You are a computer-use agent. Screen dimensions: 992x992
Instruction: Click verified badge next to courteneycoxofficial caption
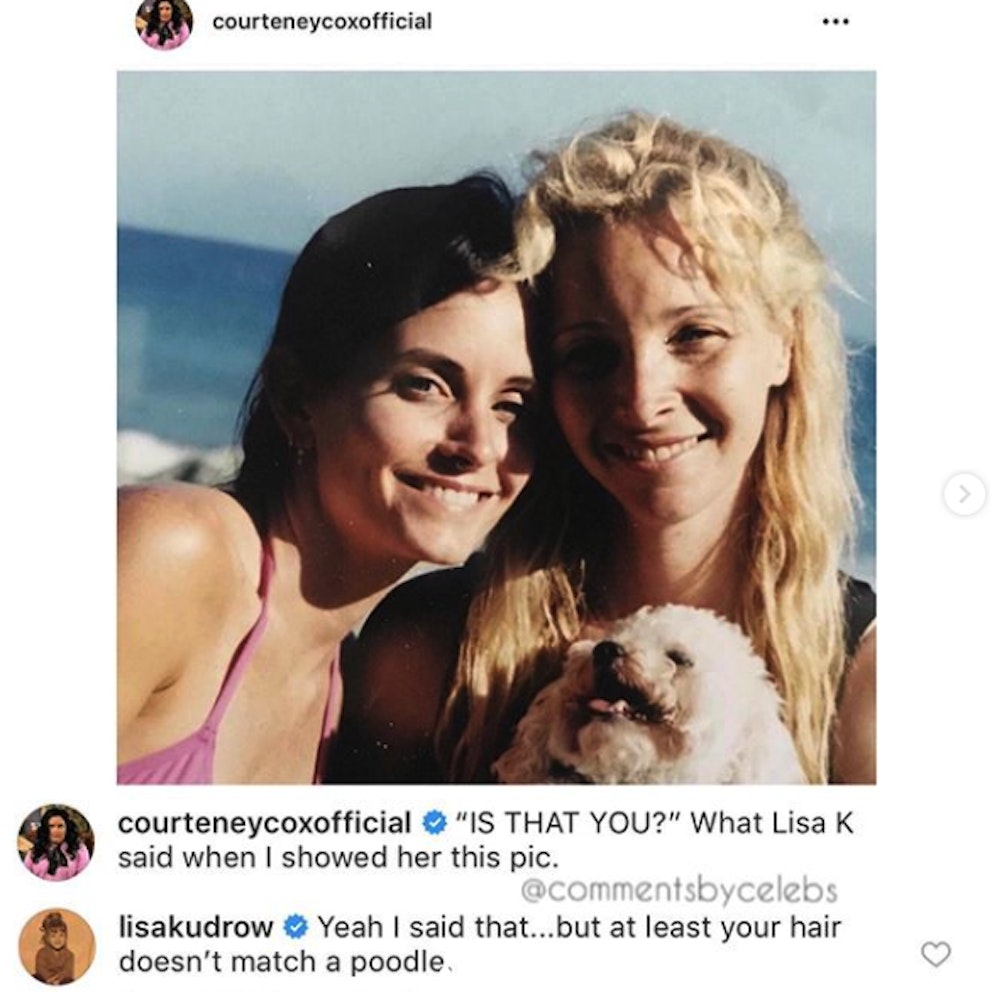click(x=434, y=823)
